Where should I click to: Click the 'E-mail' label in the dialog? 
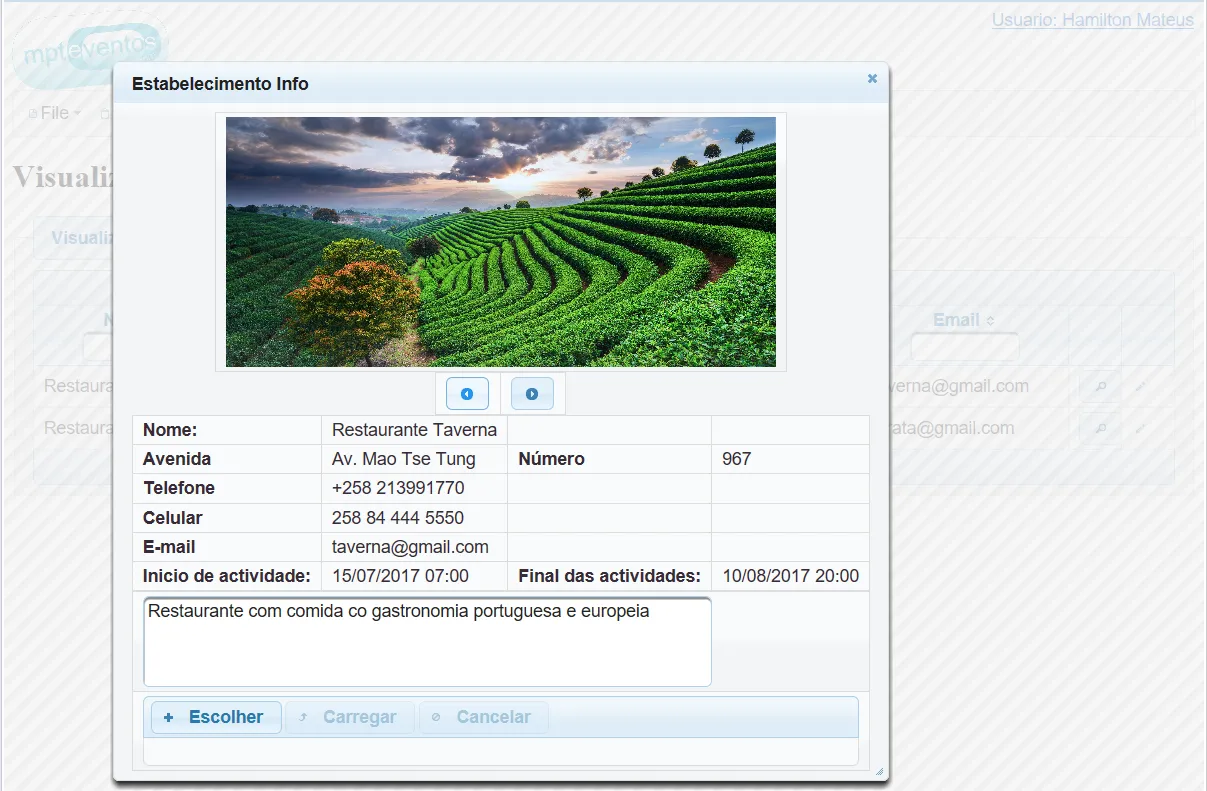tap(169, 547)
